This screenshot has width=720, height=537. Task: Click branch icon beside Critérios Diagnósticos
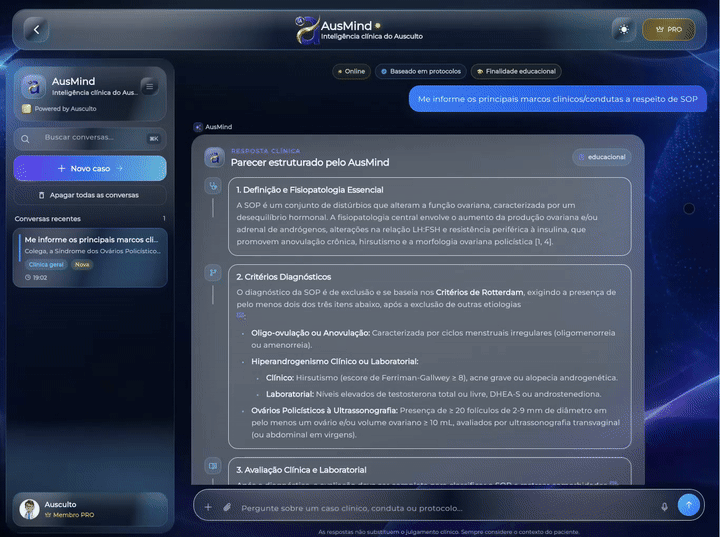(x=213, y=273)
